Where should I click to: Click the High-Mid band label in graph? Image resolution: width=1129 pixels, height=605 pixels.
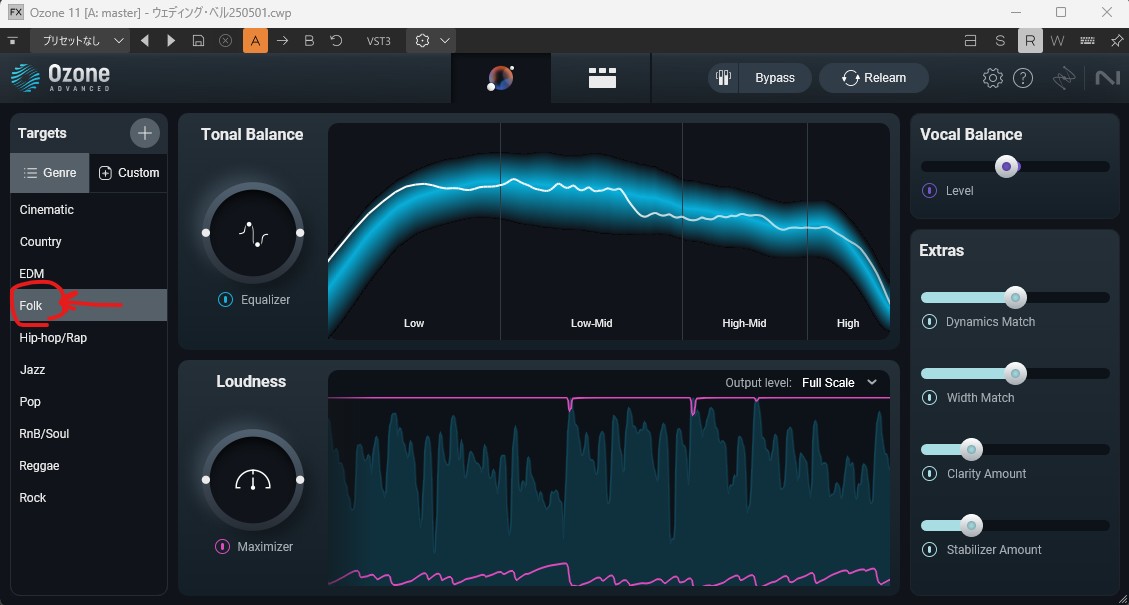click(x=744, y=323)
